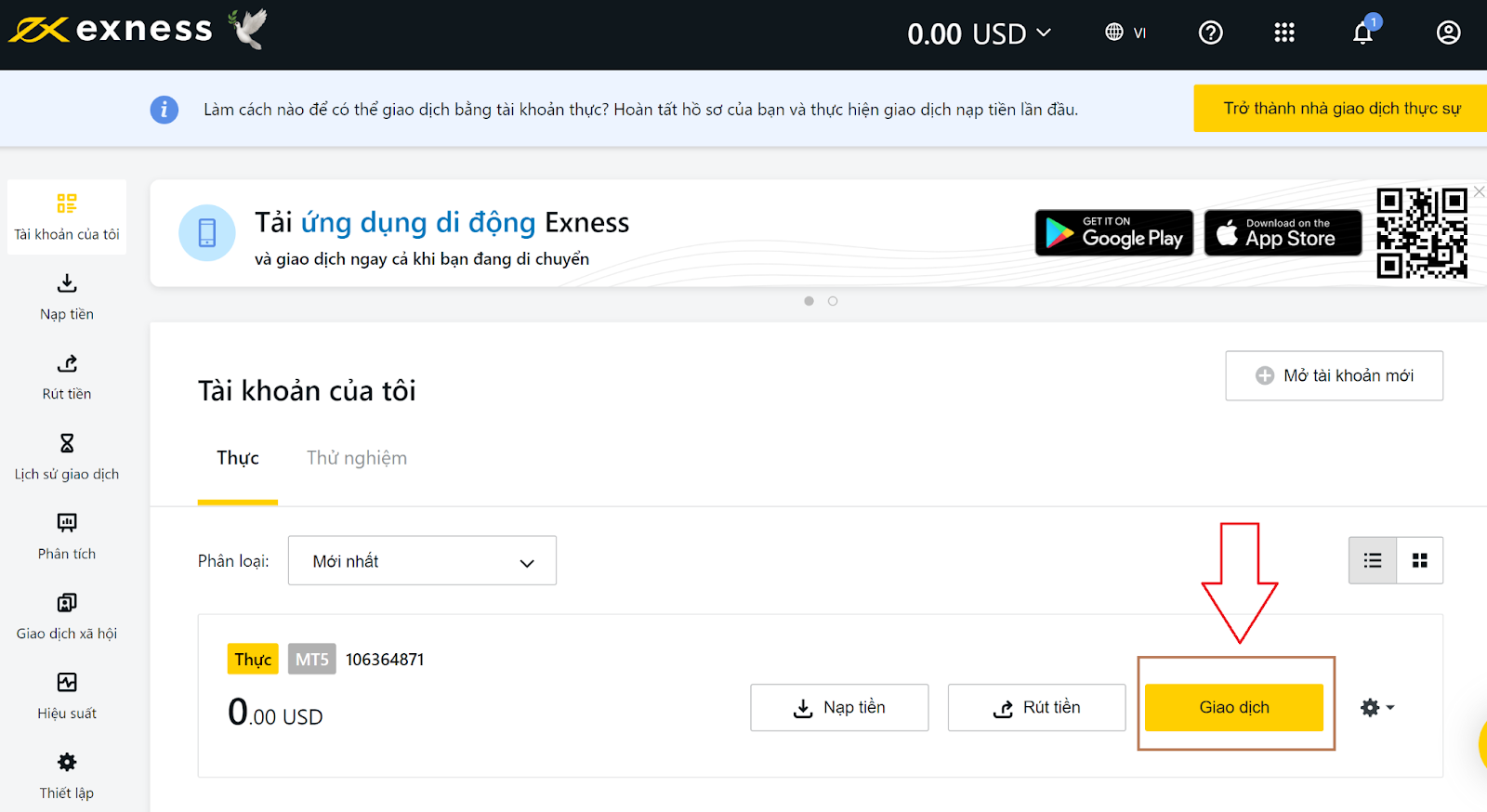This screenshot has height=812, width=1487.
Task: View notifications bell
Action: pyautogui.click(x=1363, y=33)
